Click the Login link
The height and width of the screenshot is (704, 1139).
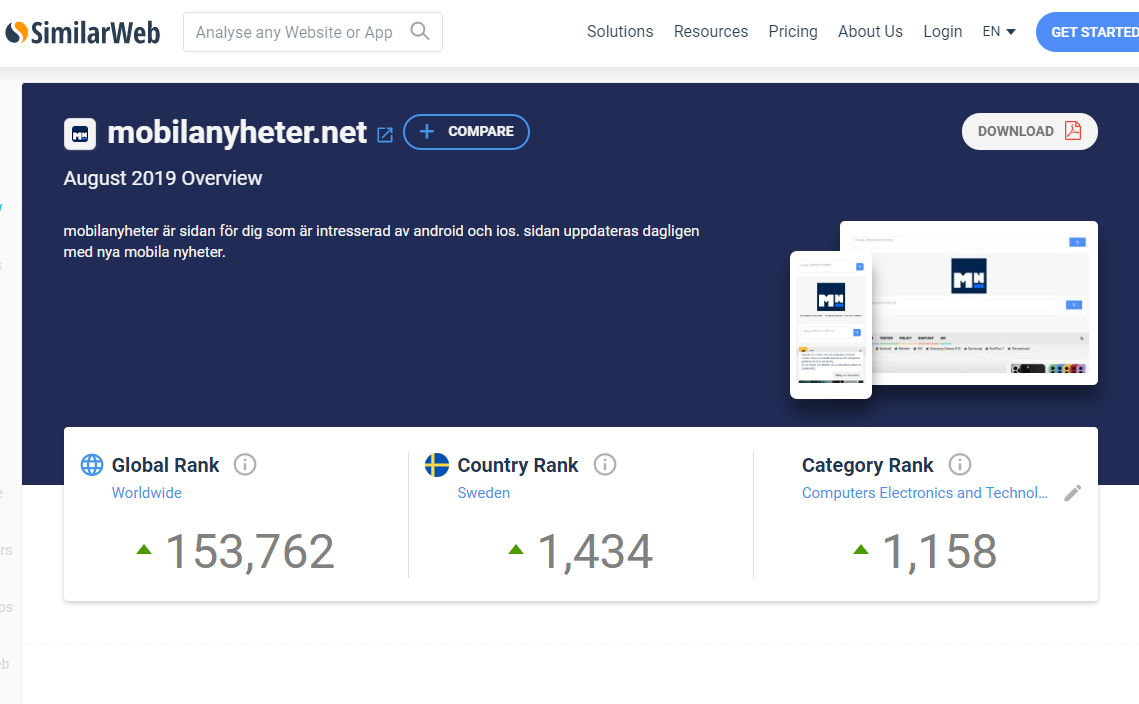pyautogui.click(x=942, y=31)
